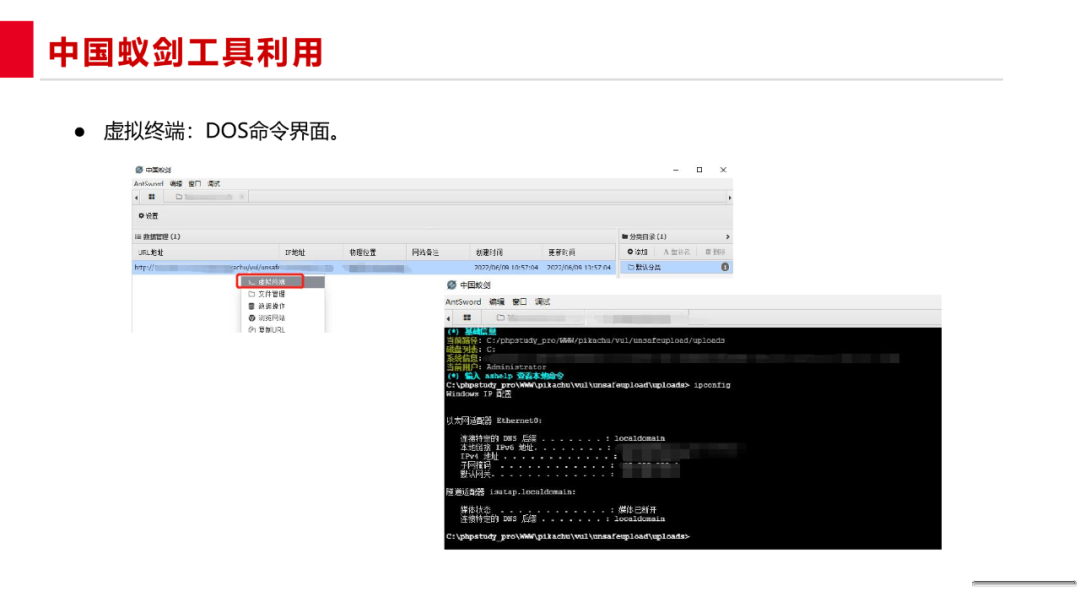
Task: Click AntSword logo icon in terminal window title
Action: pyautogui.click(x=452, y=285)
